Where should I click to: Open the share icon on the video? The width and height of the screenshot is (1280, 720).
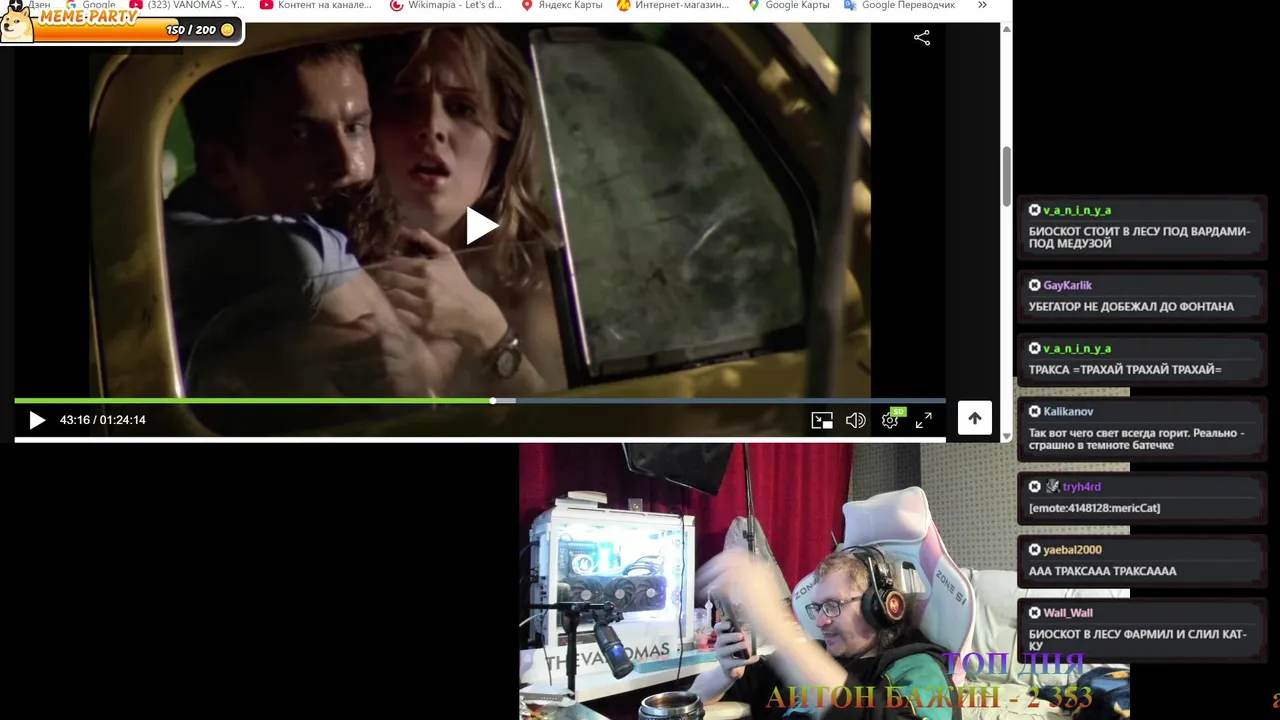[x=922, y=38]
